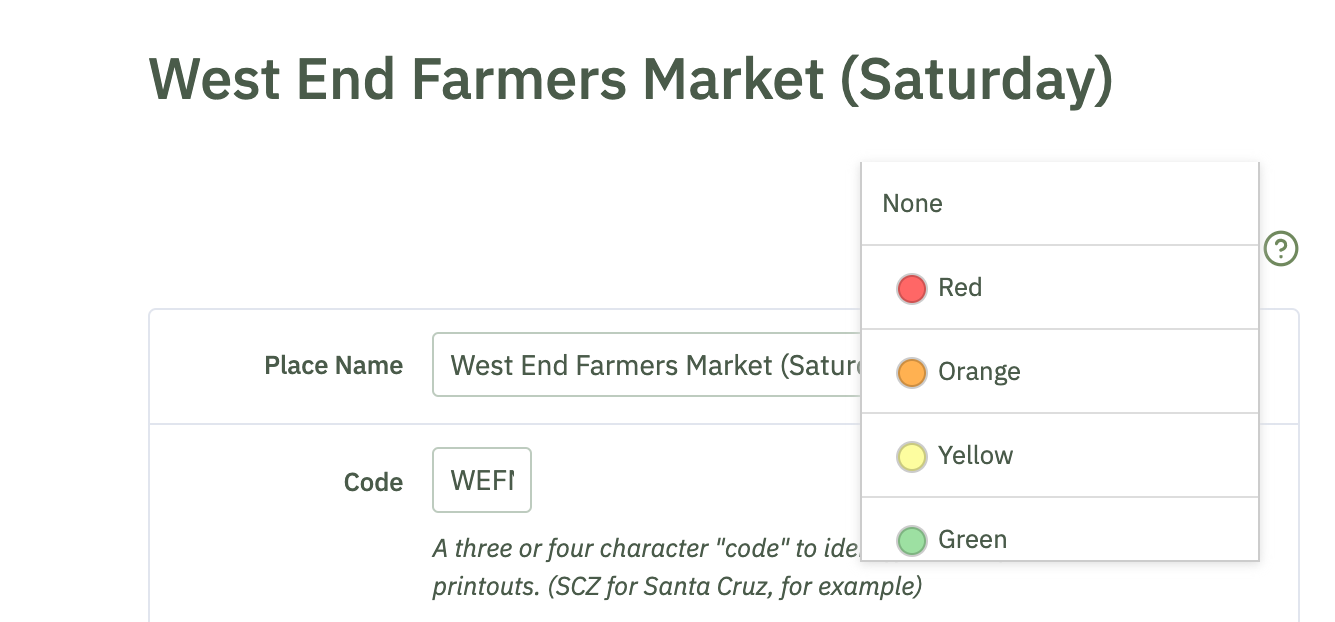Choose the Orange text option
1335x622 pixels.
point(979,372)
